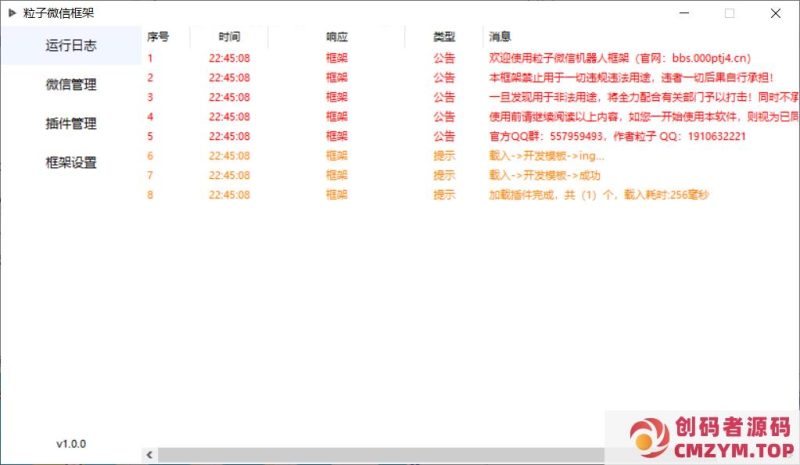Screen dimensions: 800x465
Task: Click the 消息 column header
Action: click(500, 37)
